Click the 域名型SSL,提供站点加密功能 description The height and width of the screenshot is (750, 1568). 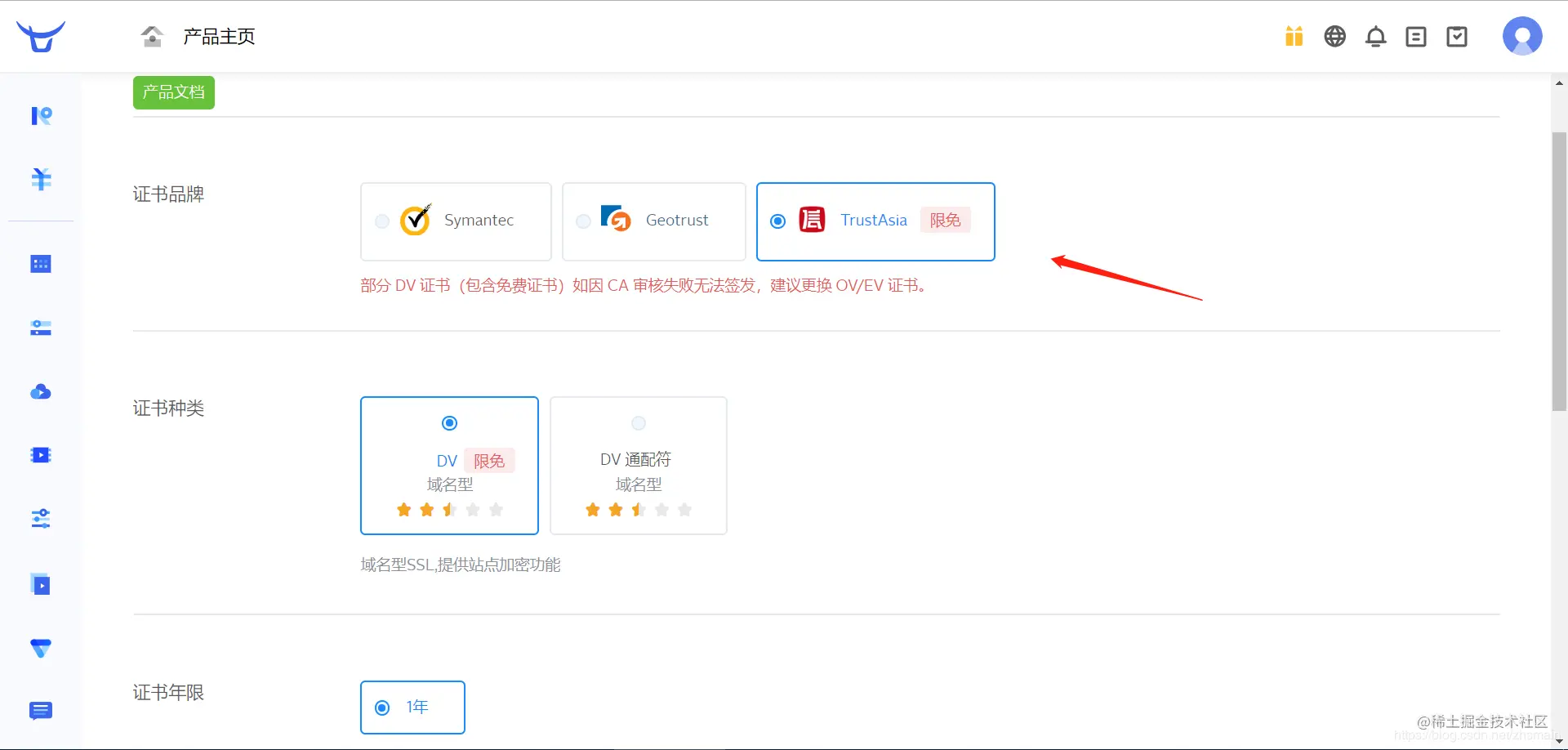(461, 565)
